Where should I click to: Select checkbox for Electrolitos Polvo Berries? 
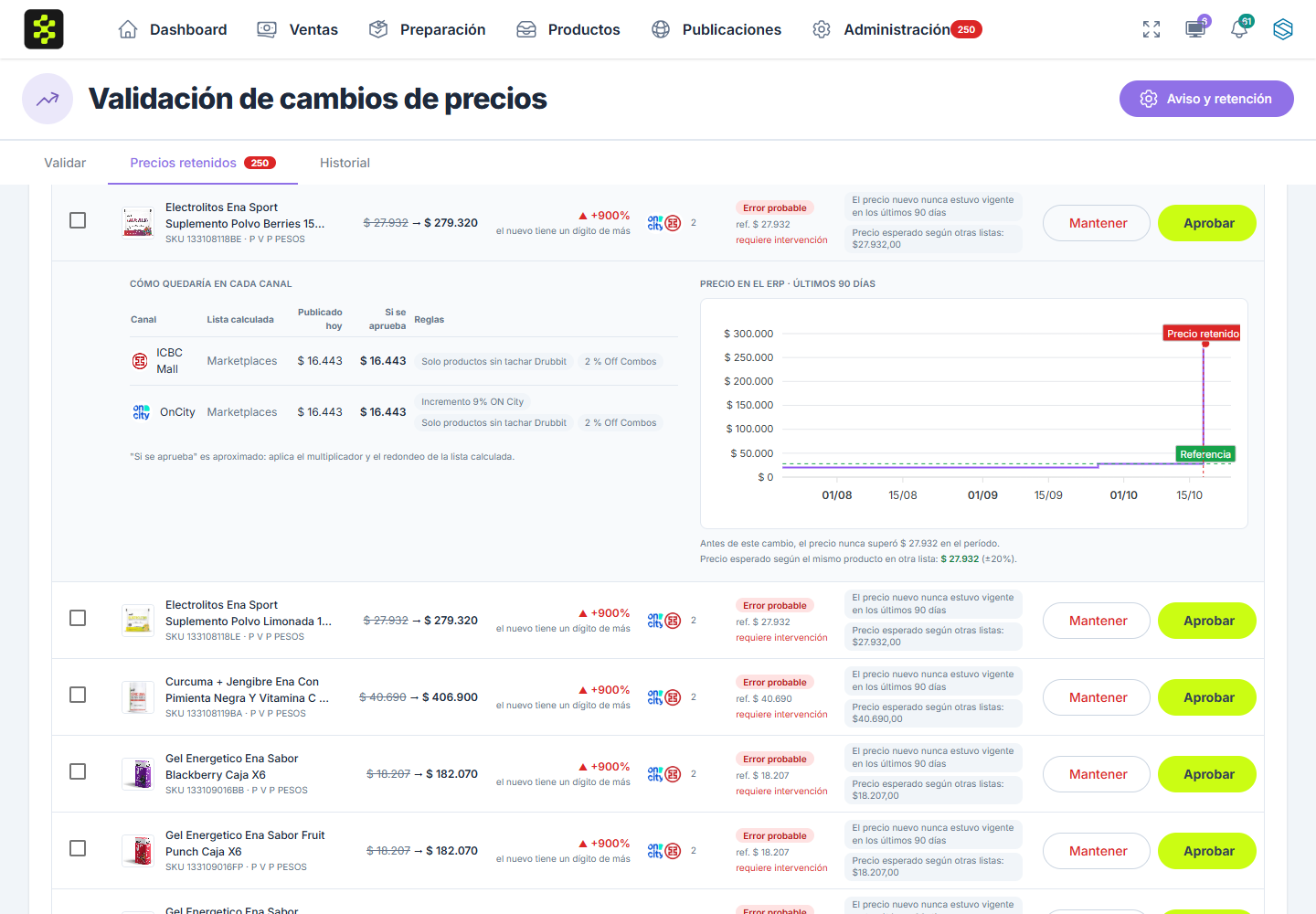(78, 220)
